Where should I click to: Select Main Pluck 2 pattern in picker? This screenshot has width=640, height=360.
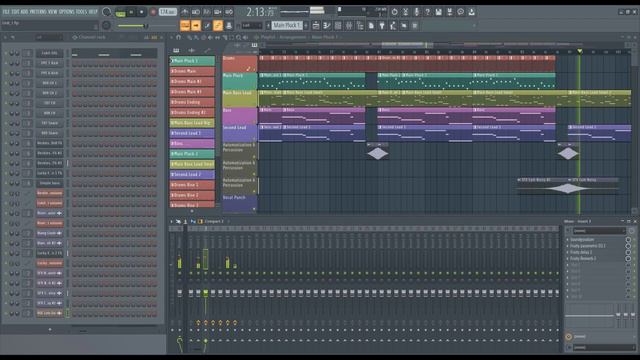[x=192, y=154]
